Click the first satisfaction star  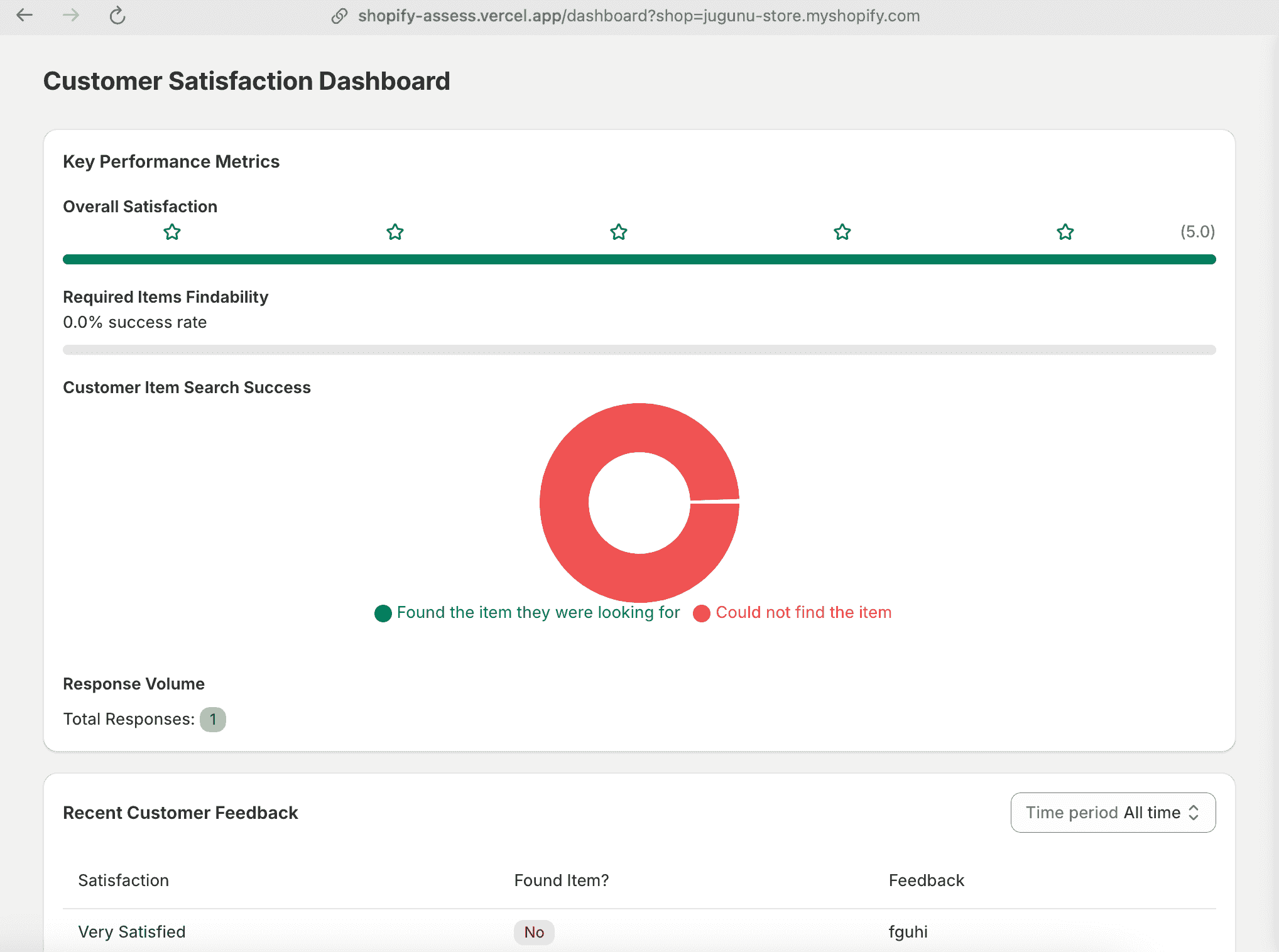(x=172, y=232)
